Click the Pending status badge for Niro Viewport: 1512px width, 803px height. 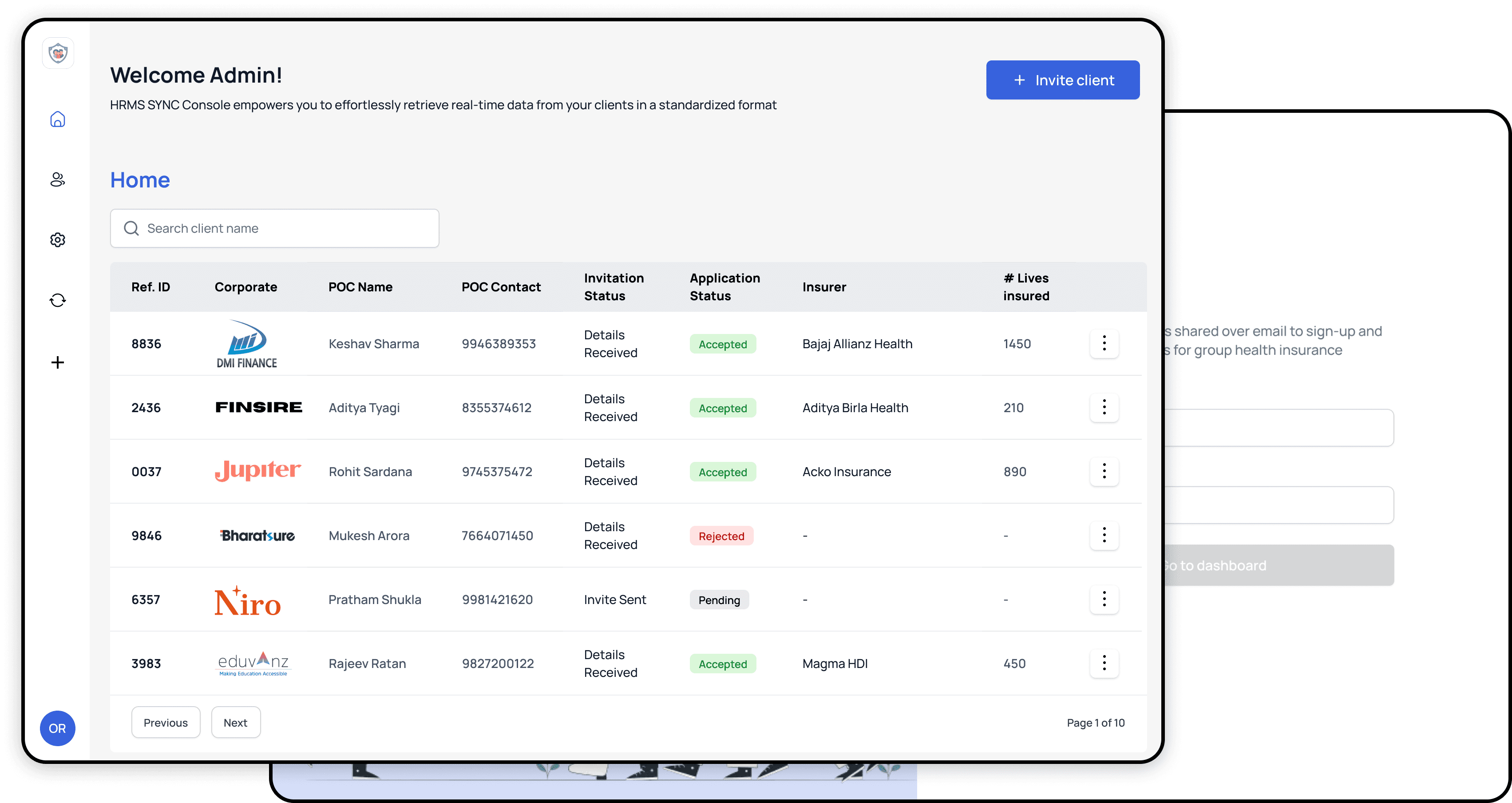719,600
